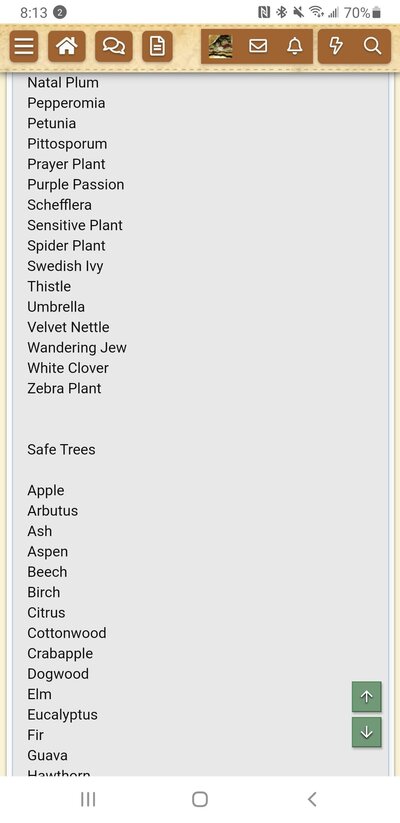The height and width of the screenshot is (823, 400).
Task: Tap the Zebra Plant list entry
Action: [x=64, y=388]
